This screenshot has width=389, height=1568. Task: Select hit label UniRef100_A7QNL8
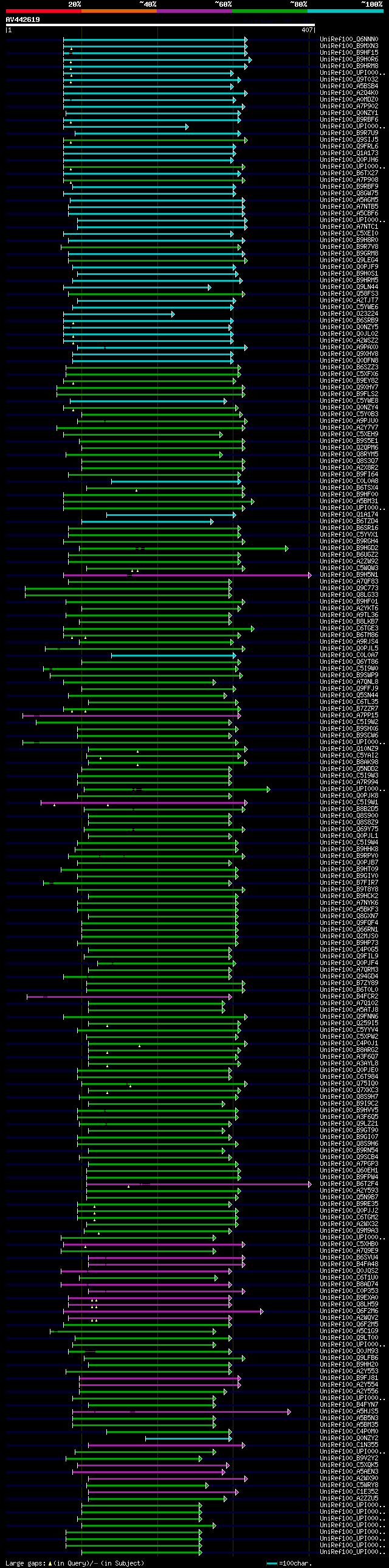click(349, 682)
